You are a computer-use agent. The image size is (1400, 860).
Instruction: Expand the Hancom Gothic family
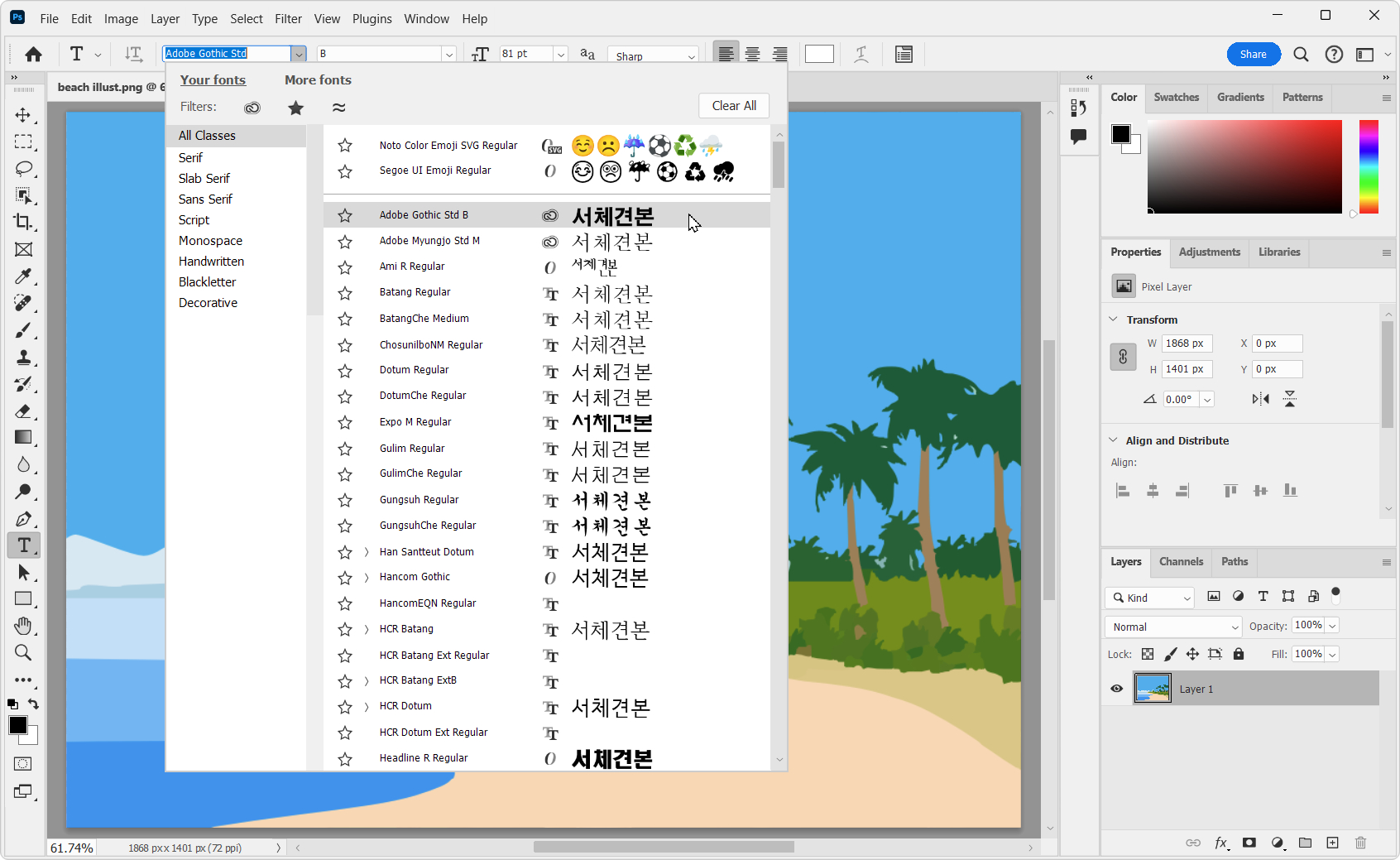367,578
